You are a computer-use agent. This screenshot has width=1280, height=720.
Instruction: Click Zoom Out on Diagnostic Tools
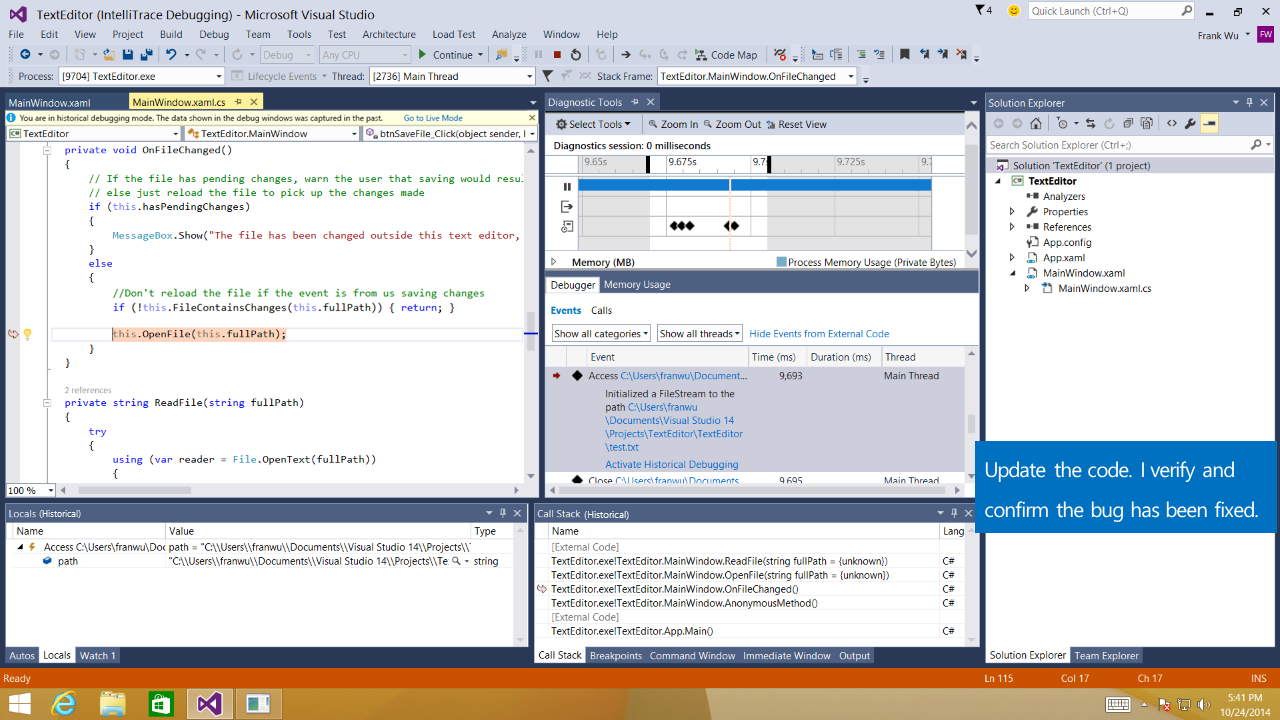732,124
